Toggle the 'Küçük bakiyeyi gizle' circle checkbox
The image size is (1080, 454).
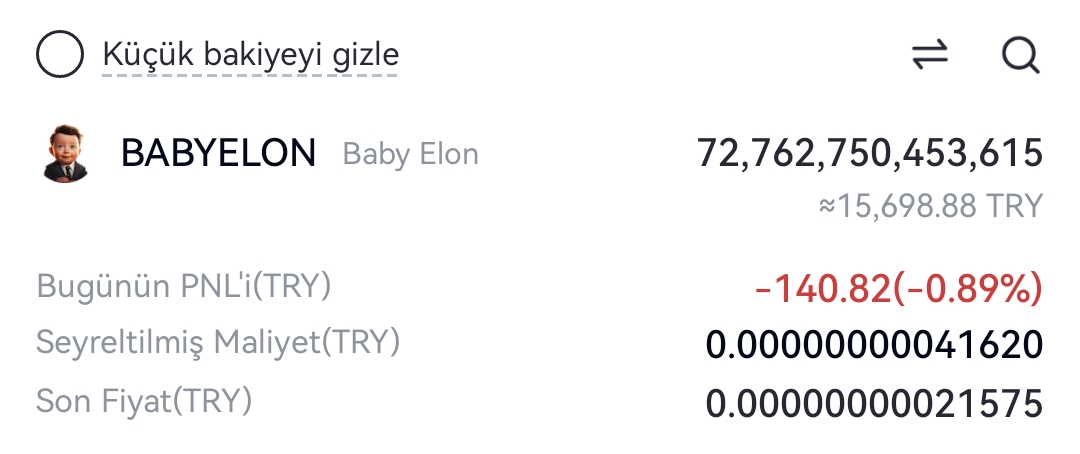pyautogui.click(x=60, y=54)
